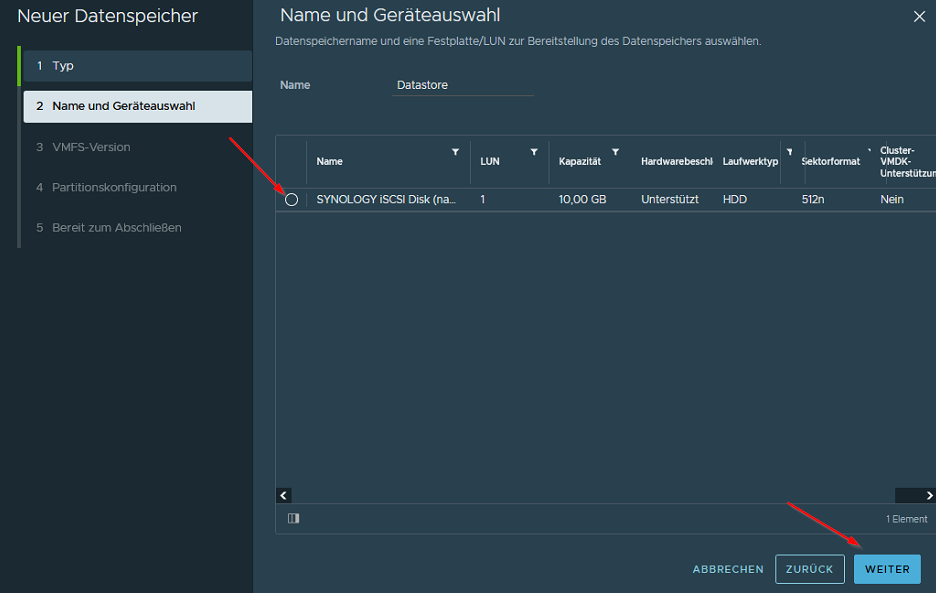This screenshot has height=593, width=936.
Task: Click the Hardwarebeschleunigung column header
Action: coord(676,162)
